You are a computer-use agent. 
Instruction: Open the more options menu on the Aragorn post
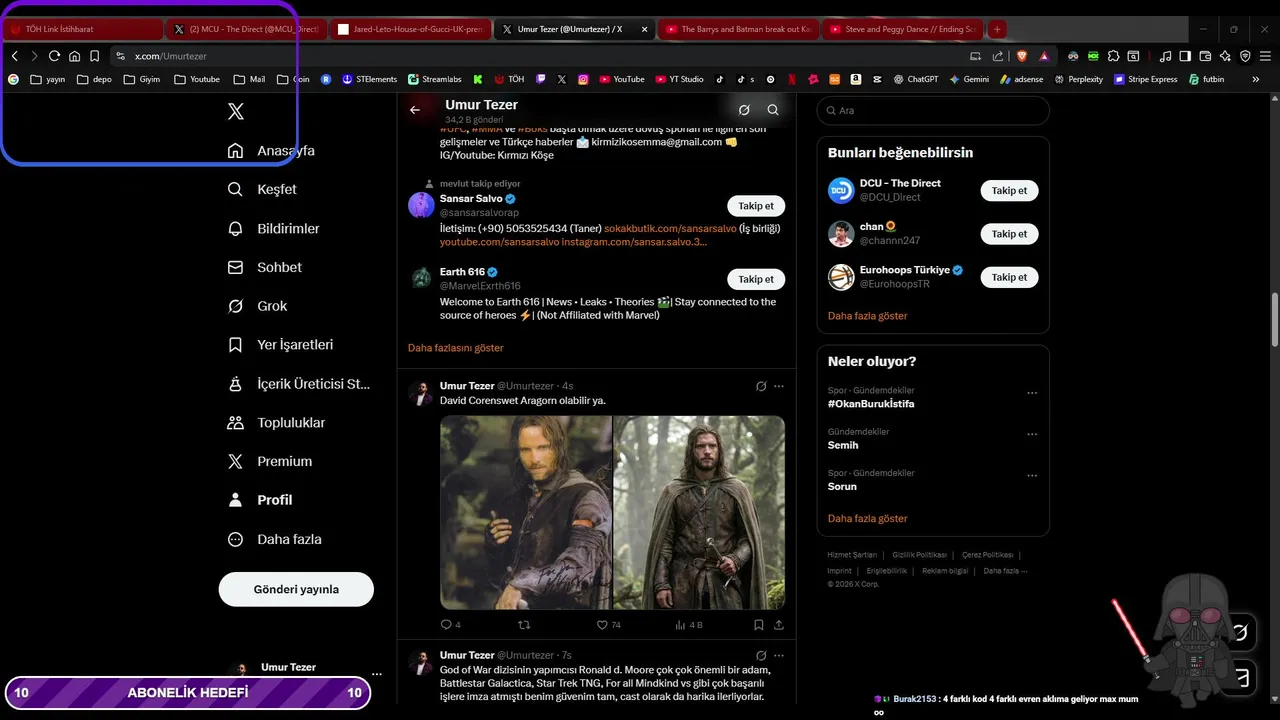pyautogui.click(x=779, y=386)
